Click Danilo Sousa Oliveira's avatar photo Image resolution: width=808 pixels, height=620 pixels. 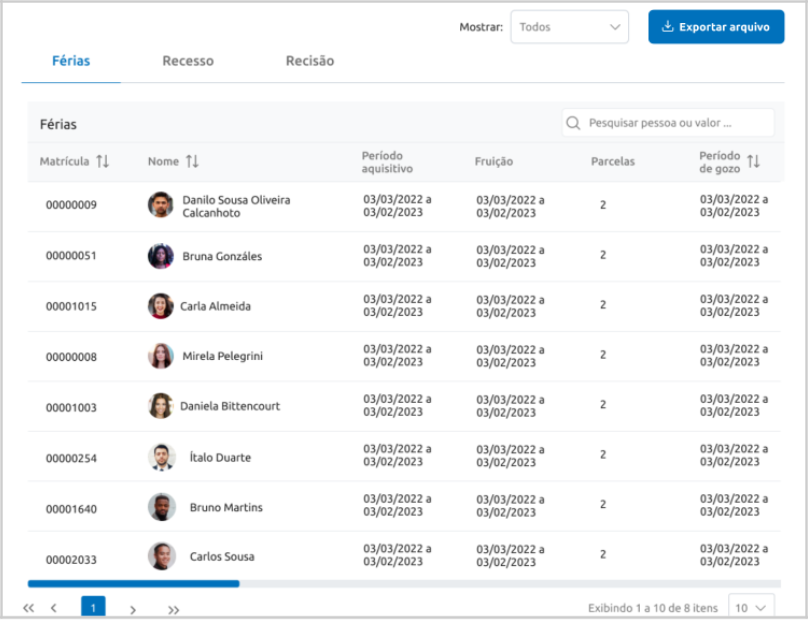click(160, 205)
